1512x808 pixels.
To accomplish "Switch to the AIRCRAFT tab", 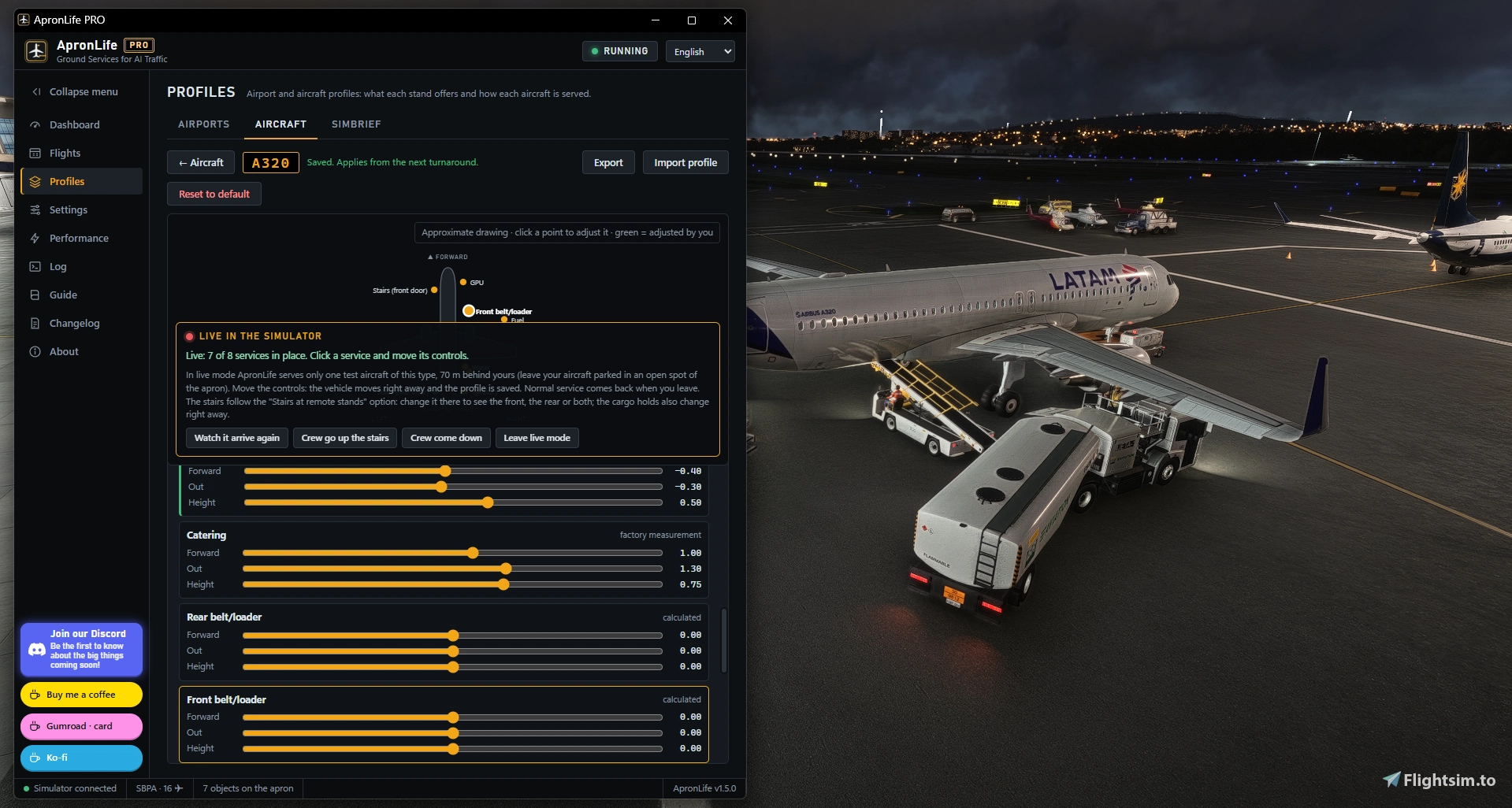I will click(x=280, y=124).
